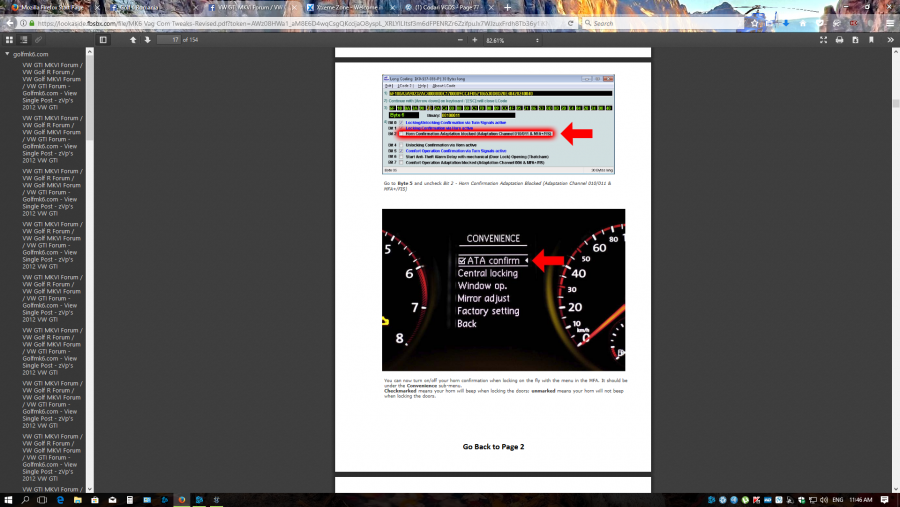
Task: Click the CONVENIENCE menu dashboard image
Action: pos(503,290)
